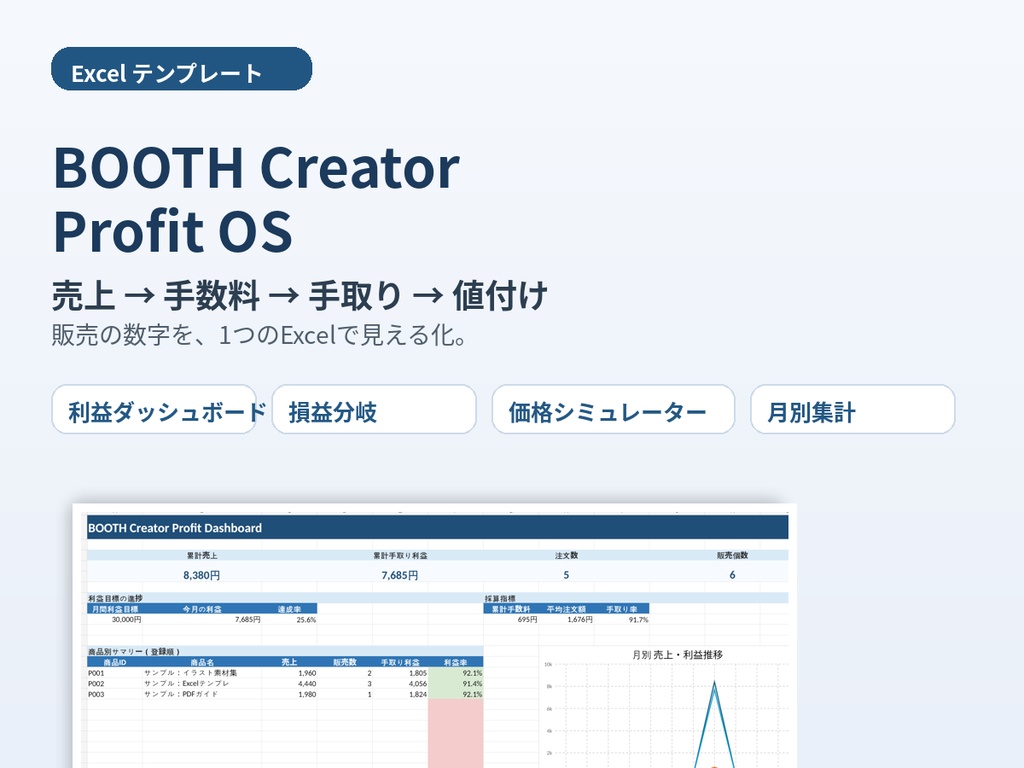Select the 月別集計 feature chip
The width and height of the screenshot is (1024, 768).
coord(853,409)
